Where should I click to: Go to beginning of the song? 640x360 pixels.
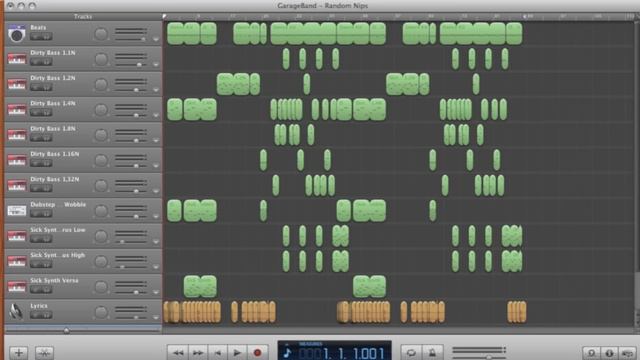pyautogui.click(x=218, y=352)
